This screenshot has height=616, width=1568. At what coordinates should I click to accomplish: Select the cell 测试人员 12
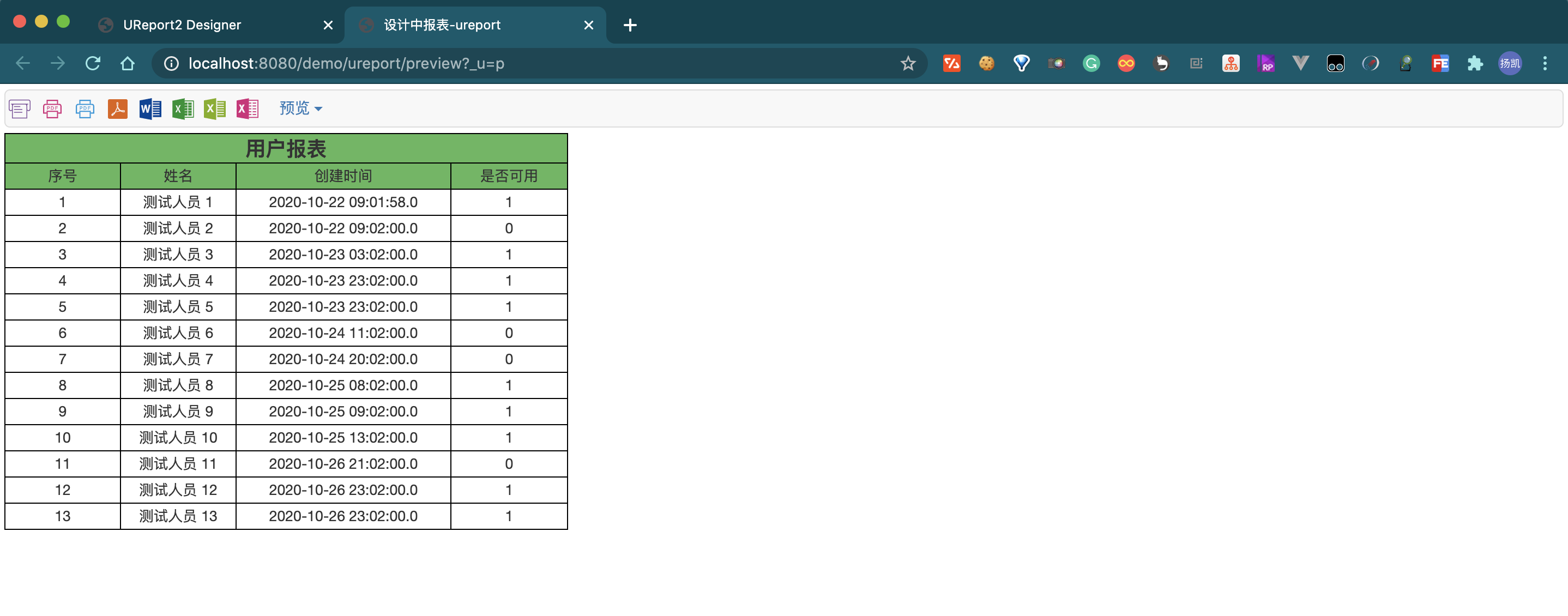(178, 490)
